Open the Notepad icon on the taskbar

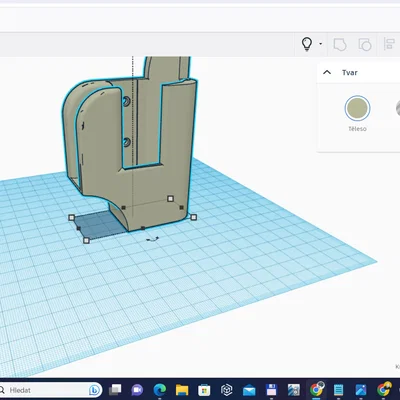point(338,390)
